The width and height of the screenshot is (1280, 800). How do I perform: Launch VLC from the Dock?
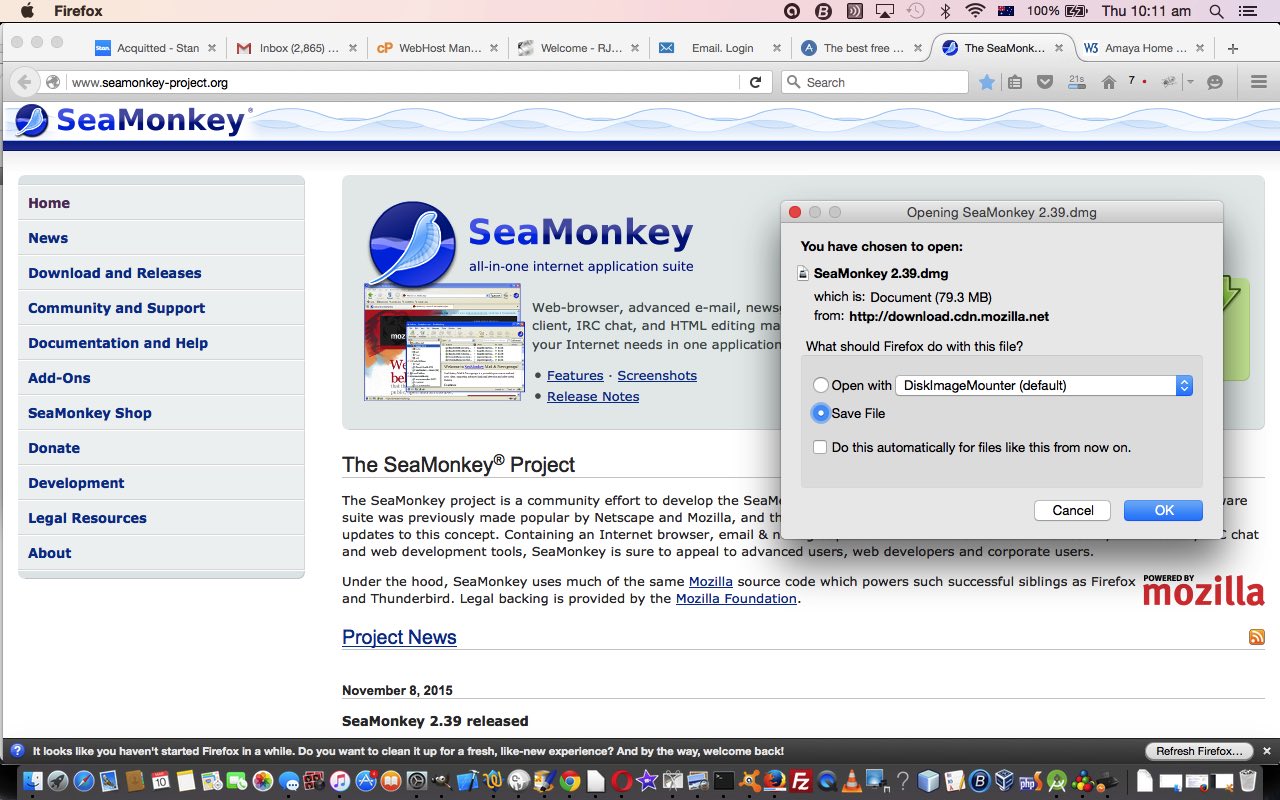tap(852, 781)
